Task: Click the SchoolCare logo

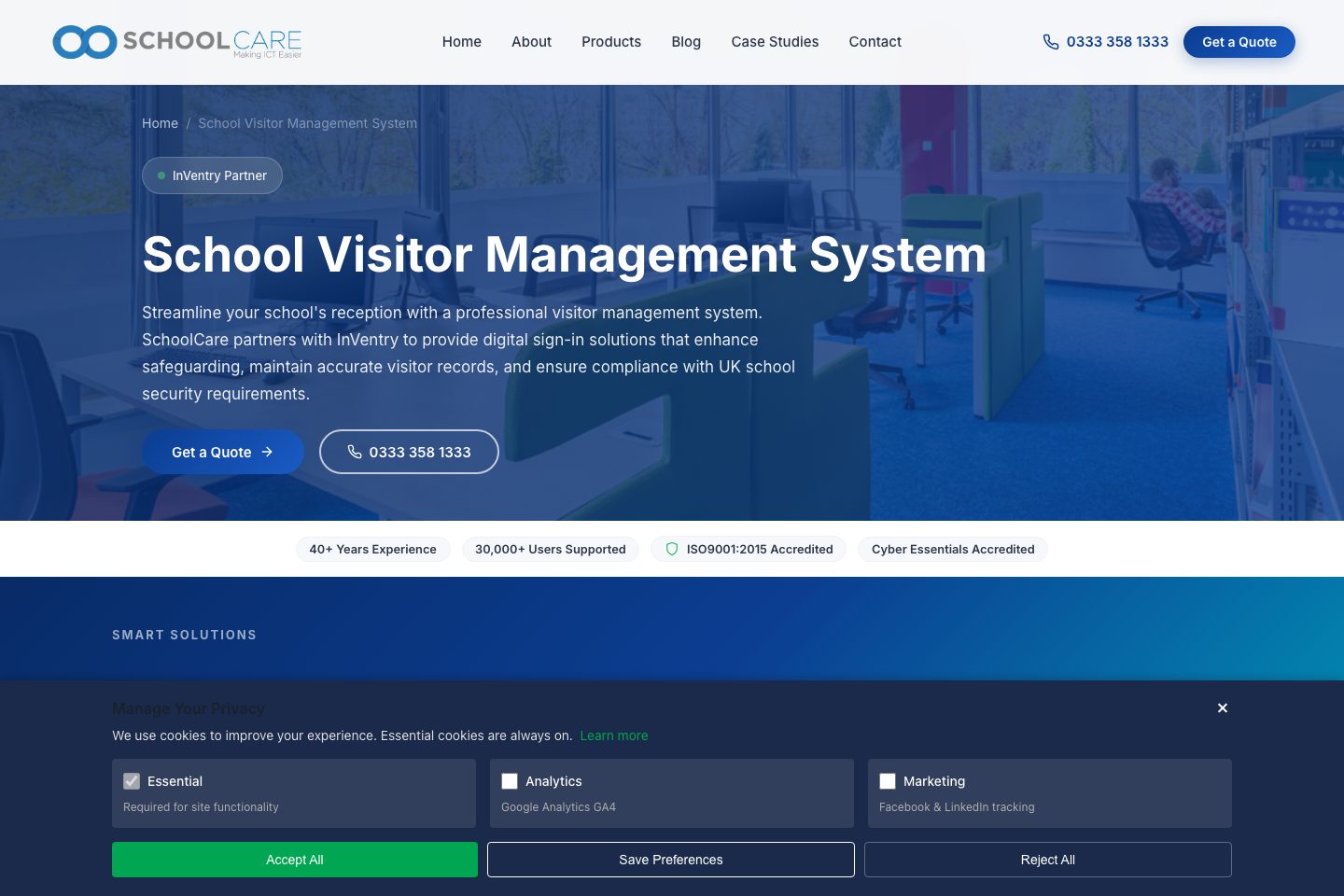Action: 177,42
